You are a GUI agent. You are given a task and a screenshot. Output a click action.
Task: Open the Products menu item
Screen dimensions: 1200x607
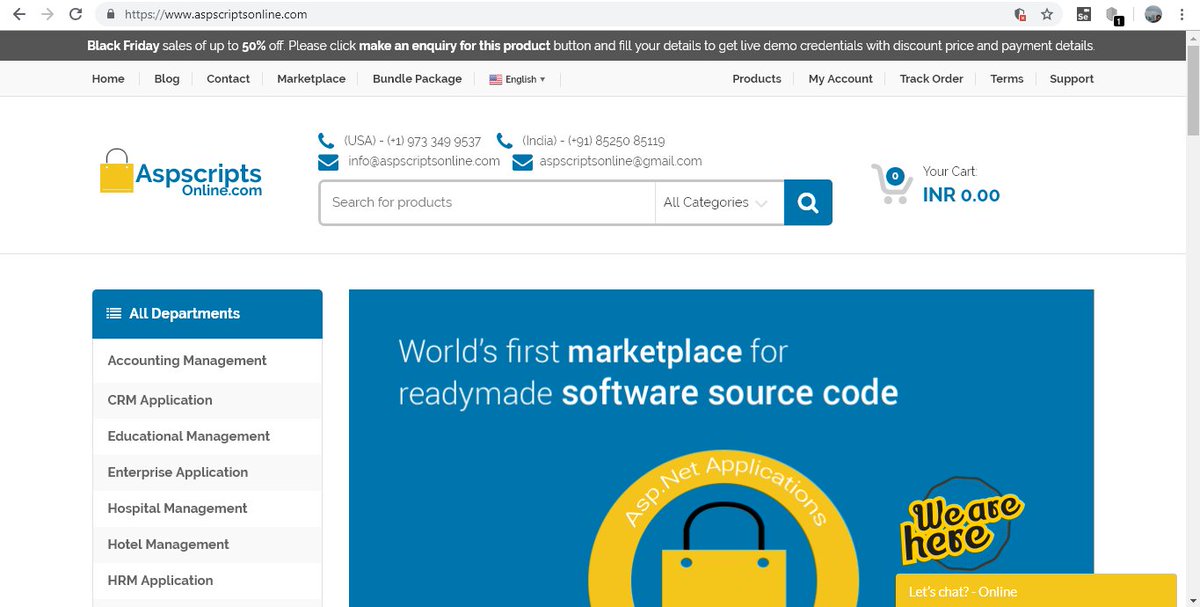click(x=757, y=79)
